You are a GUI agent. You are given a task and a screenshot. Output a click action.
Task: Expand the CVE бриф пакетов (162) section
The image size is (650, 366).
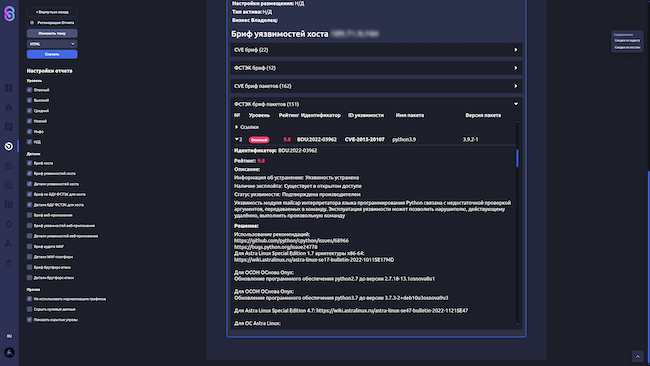[376, 86]
